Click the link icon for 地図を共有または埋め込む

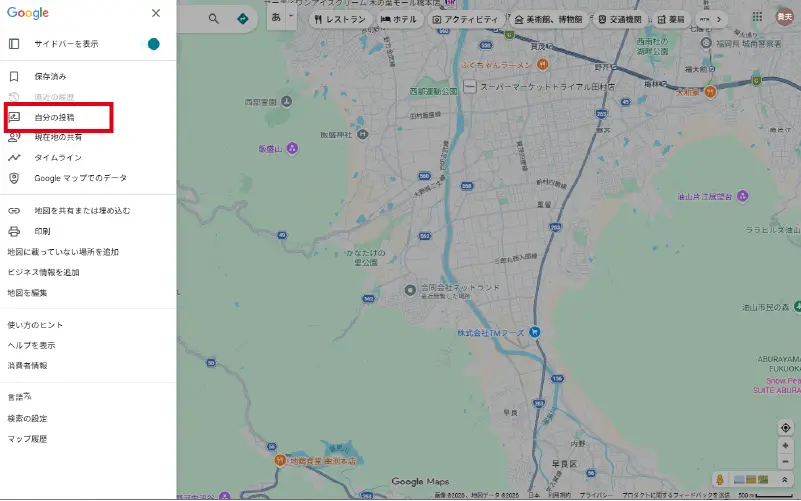click(x=14, y=211)
